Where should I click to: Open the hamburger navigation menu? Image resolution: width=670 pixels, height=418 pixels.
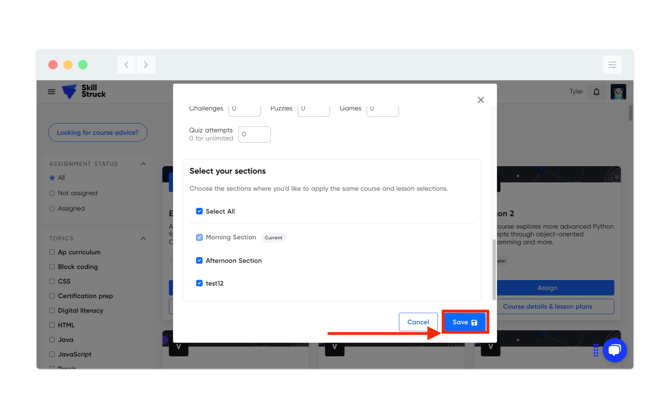coord(52,92)
